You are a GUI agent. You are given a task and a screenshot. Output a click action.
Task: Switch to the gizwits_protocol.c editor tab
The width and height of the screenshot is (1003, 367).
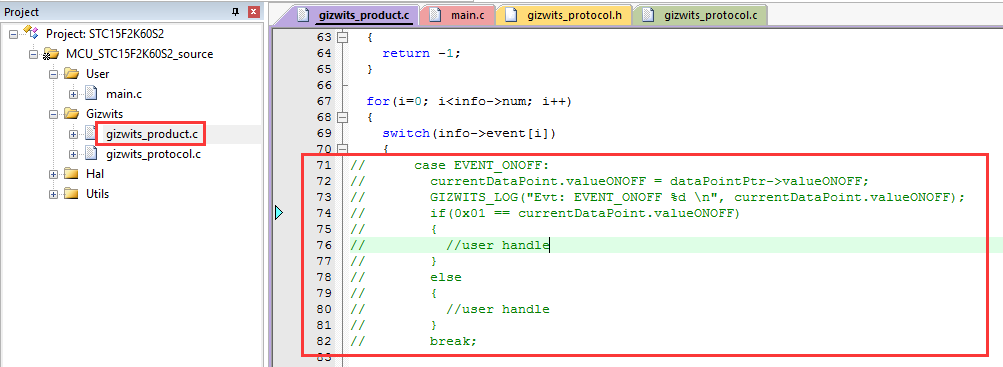click(700, 14)
